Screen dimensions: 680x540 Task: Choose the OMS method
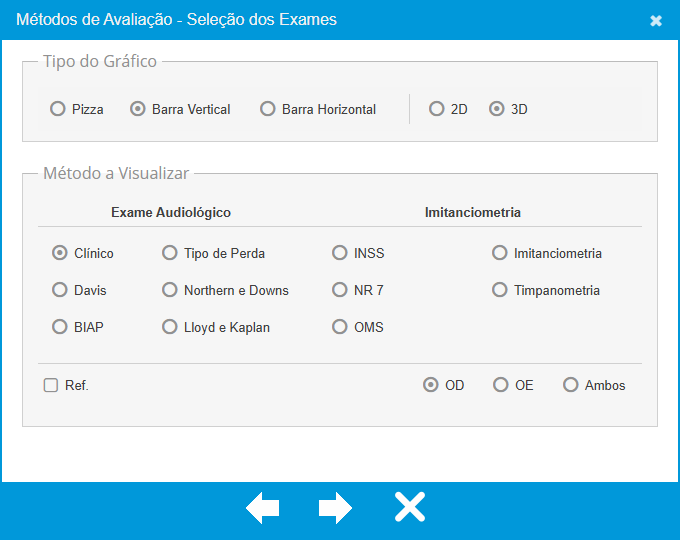pyautogui.click(x=340, y=327)
